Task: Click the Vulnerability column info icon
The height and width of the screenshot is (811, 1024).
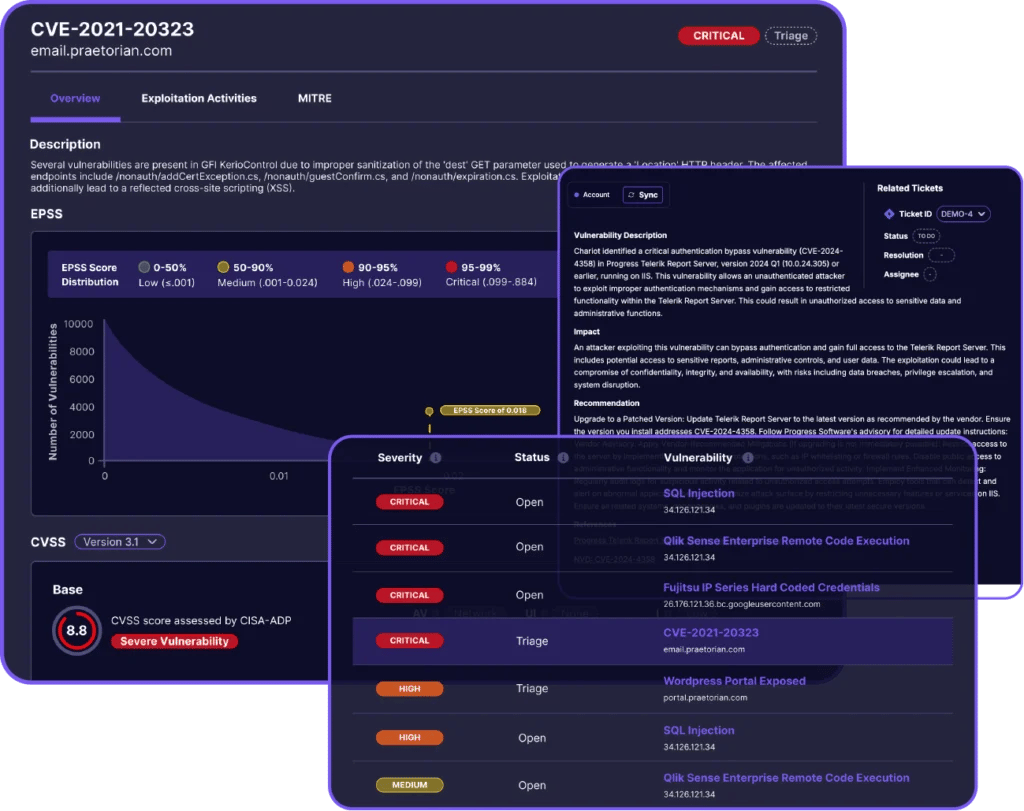Action: tap(748, 458)
